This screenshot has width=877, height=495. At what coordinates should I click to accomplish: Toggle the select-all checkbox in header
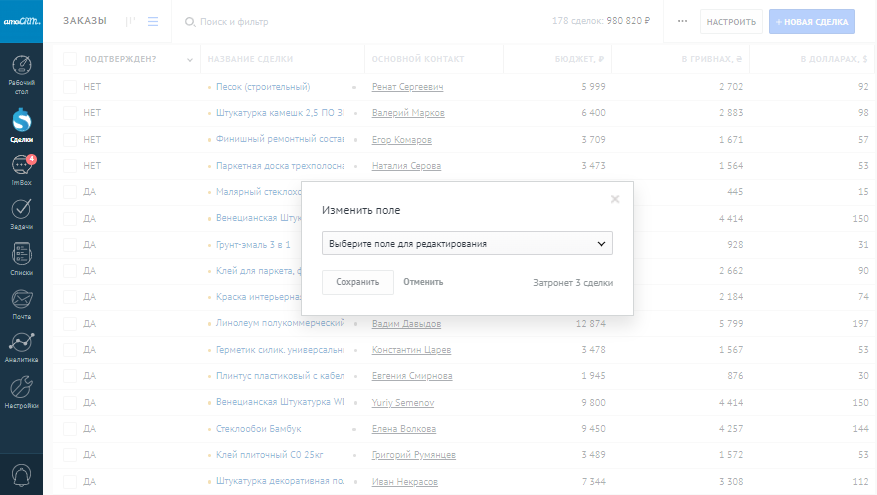pos(70,59)
